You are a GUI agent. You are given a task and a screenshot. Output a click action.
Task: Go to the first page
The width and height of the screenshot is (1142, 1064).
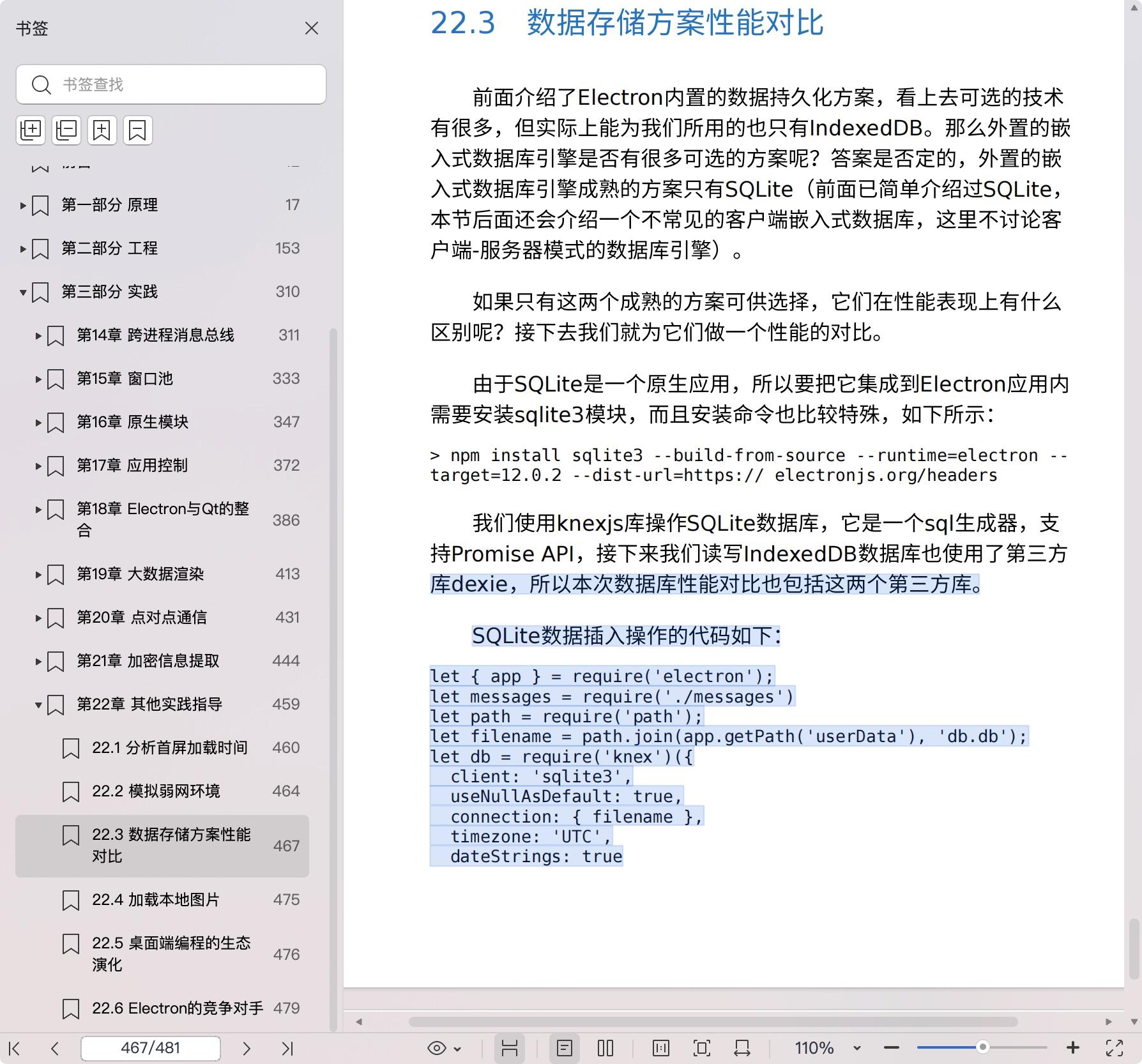15,1048
